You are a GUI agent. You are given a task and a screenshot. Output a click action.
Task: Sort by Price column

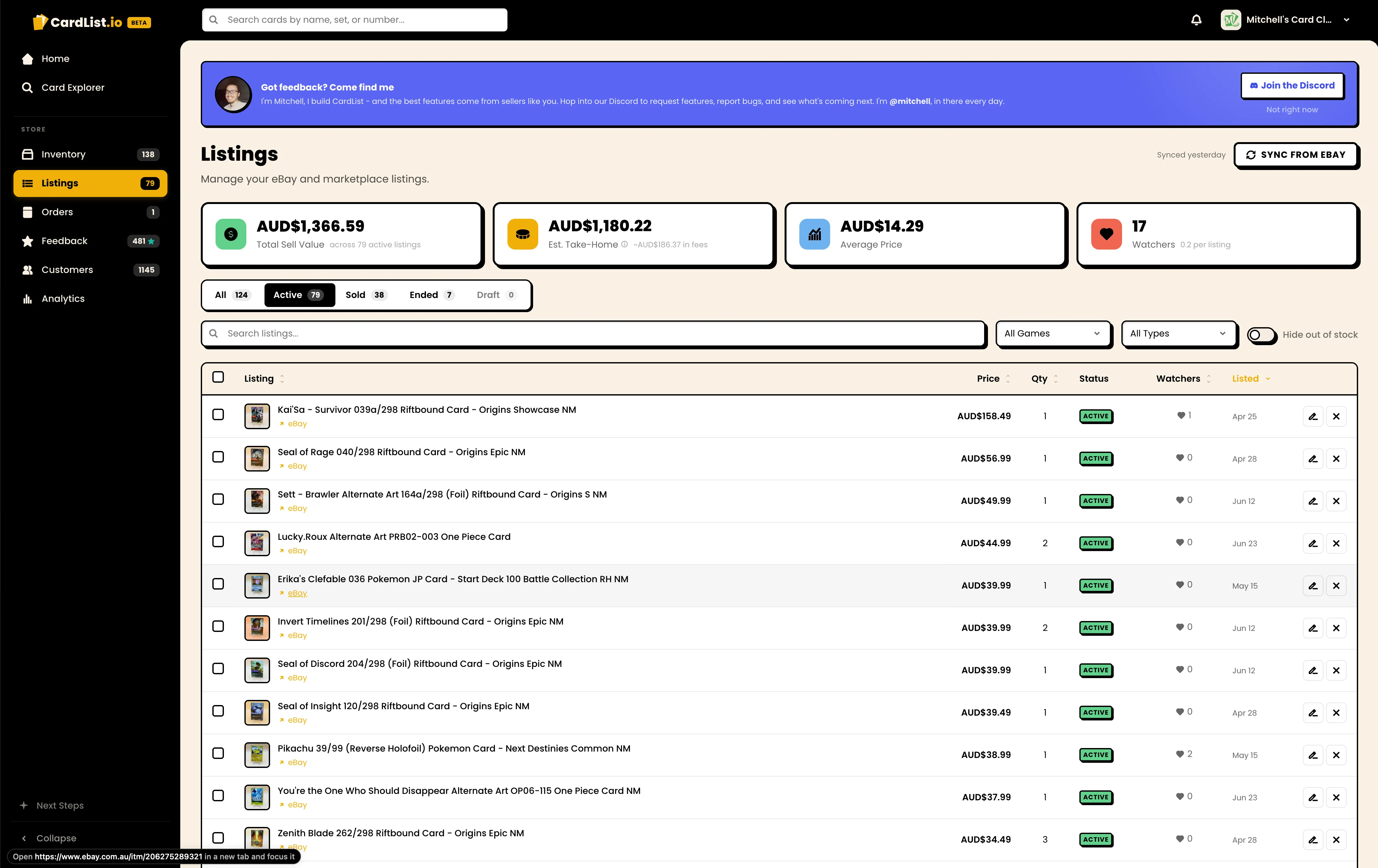993,379
